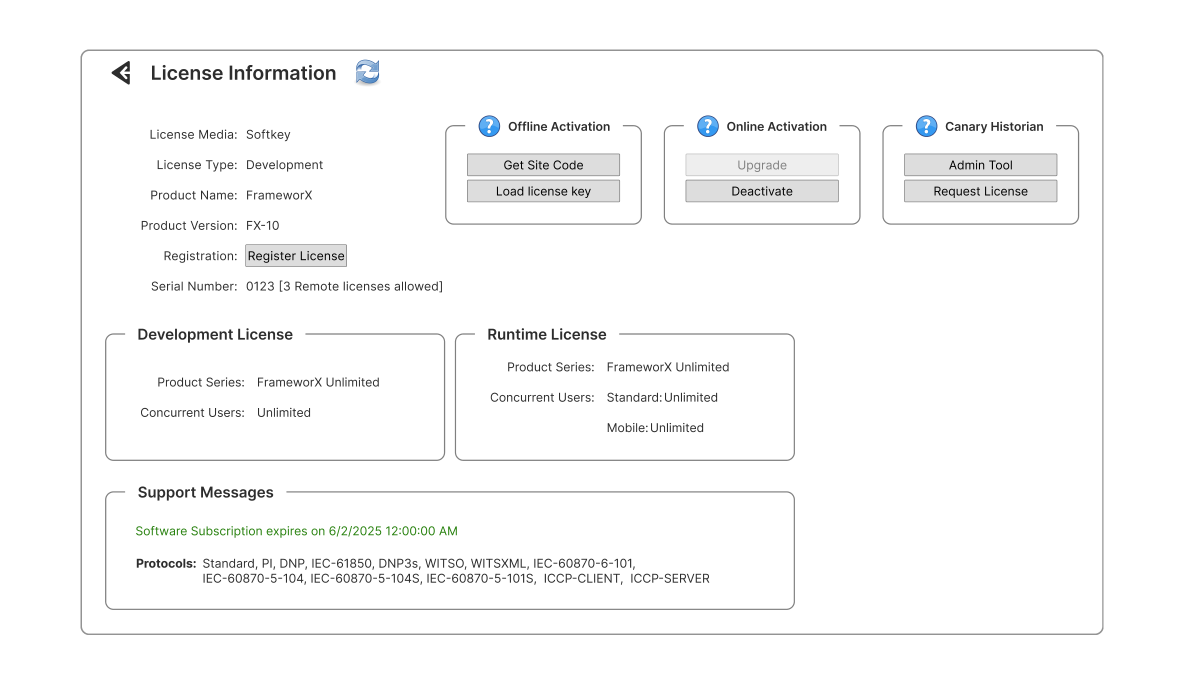Select the License Information title
Viewport: 1184px width, 684px height.
[x=243, y=73]
